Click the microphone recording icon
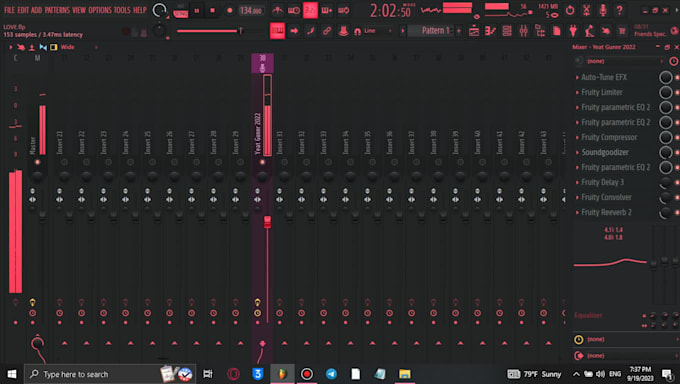 [x=603, y=10]
